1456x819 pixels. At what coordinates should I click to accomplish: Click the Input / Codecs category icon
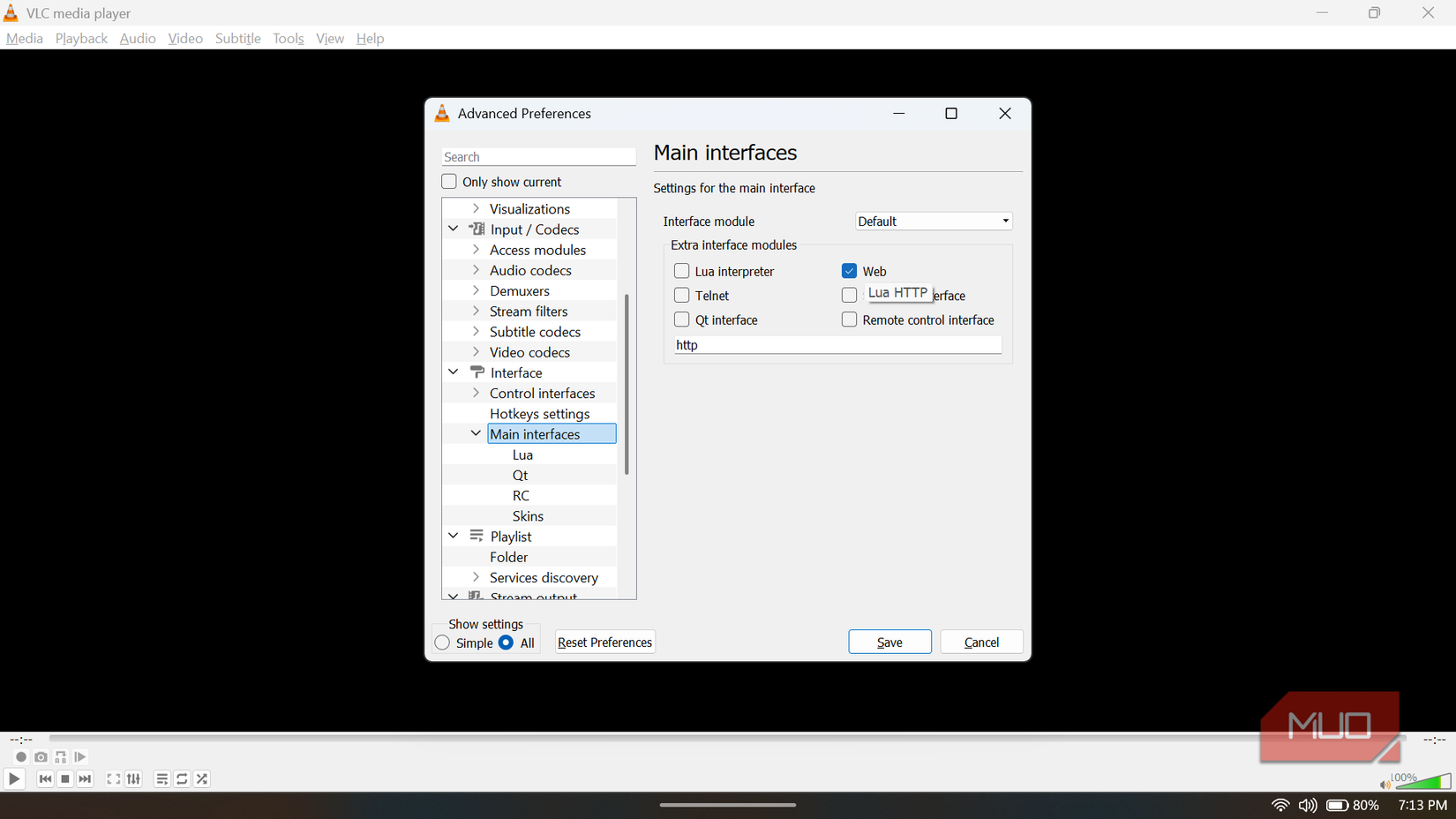pos(477,229)
